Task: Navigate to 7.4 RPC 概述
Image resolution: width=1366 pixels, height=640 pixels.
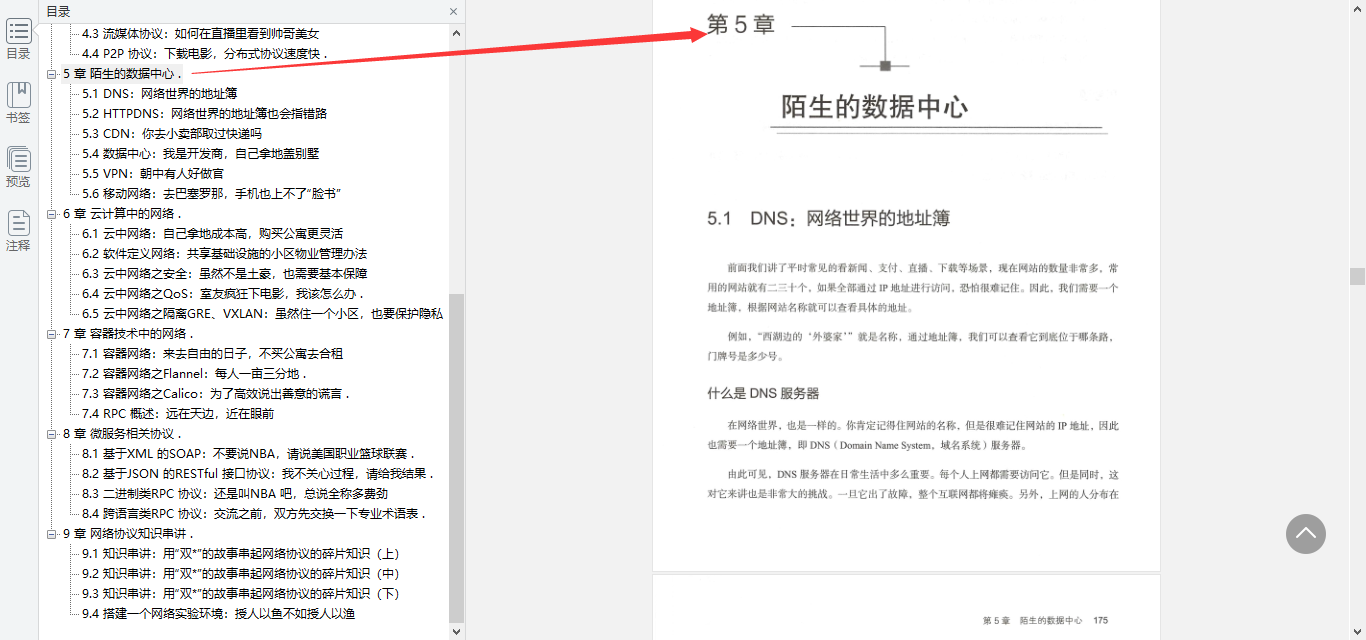Action: pyautogui.click(x=178, y=414)
